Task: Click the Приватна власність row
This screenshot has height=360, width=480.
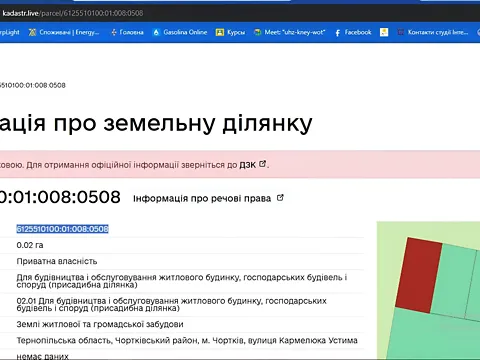Action: [x=57, y=261]
